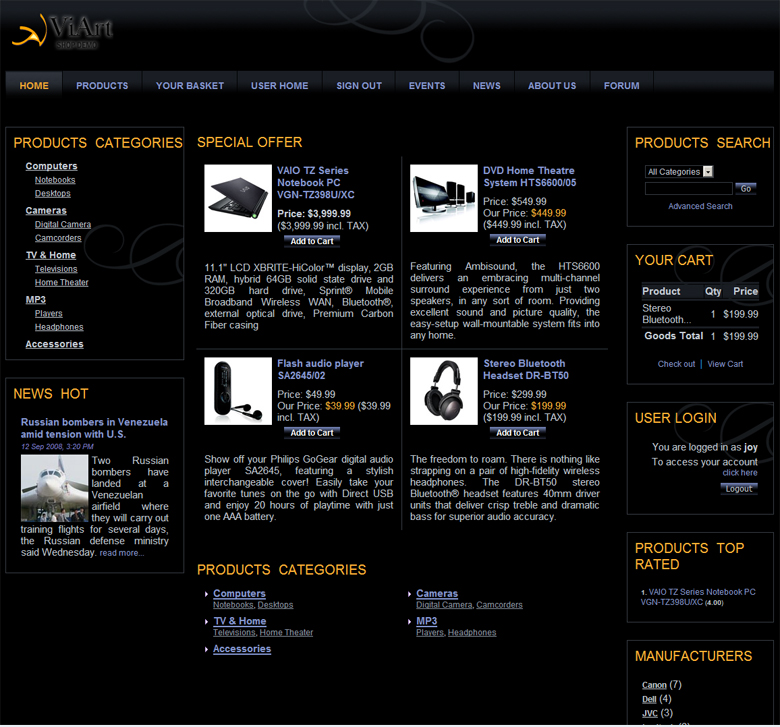780x727 pixels.
Task: Open Cameras in the sidebar categories
Action: pyautogui.click(x=46, y=210)
